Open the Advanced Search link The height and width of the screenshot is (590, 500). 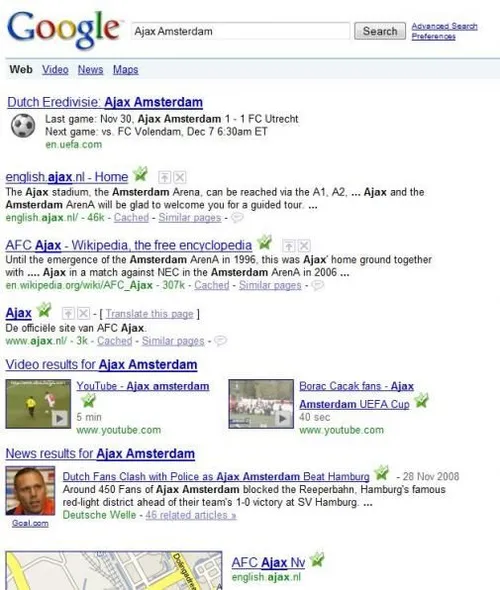tap(444, 26)
